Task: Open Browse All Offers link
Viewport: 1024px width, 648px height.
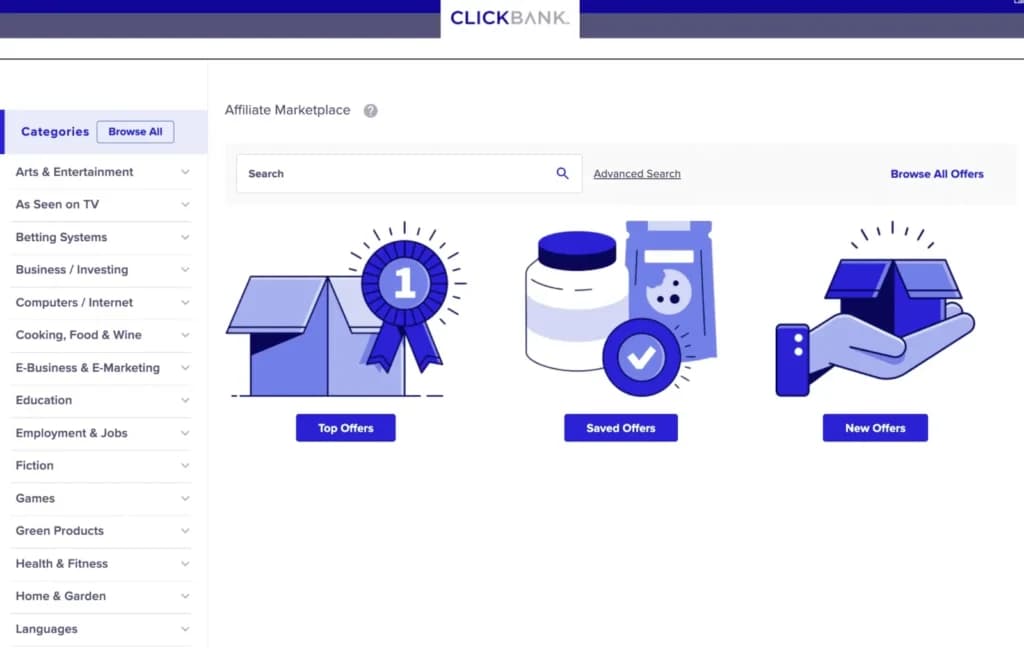Action: point(936,174)
